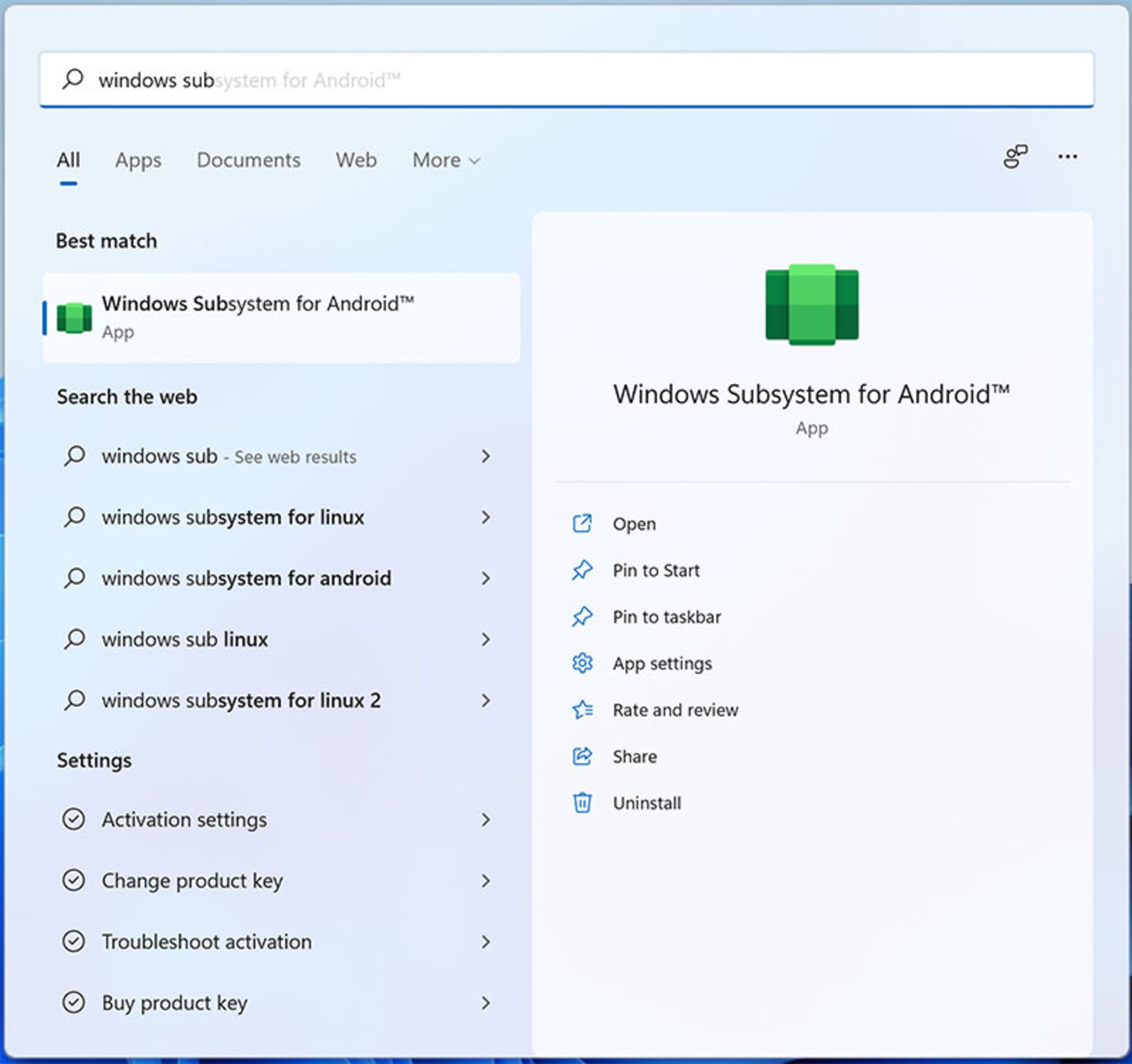
Task: Click 'windows subsystem for linux 2' suggestion text
Action: point(241,700)
